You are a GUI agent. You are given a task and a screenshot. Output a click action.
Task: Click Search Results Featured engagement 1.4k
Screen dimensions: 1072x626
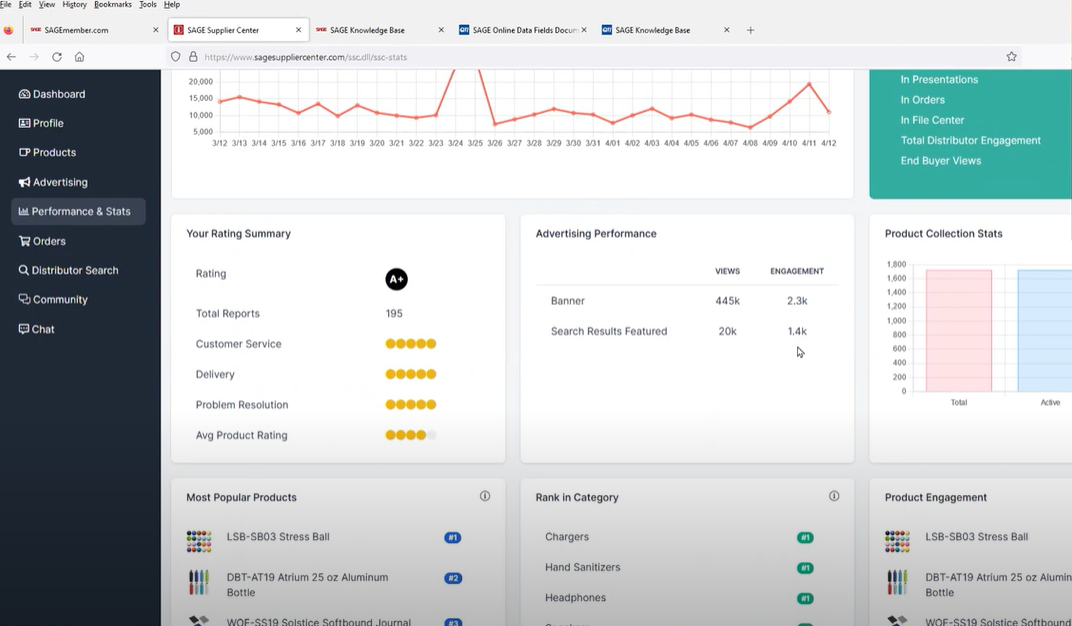(x=797, y=331)
